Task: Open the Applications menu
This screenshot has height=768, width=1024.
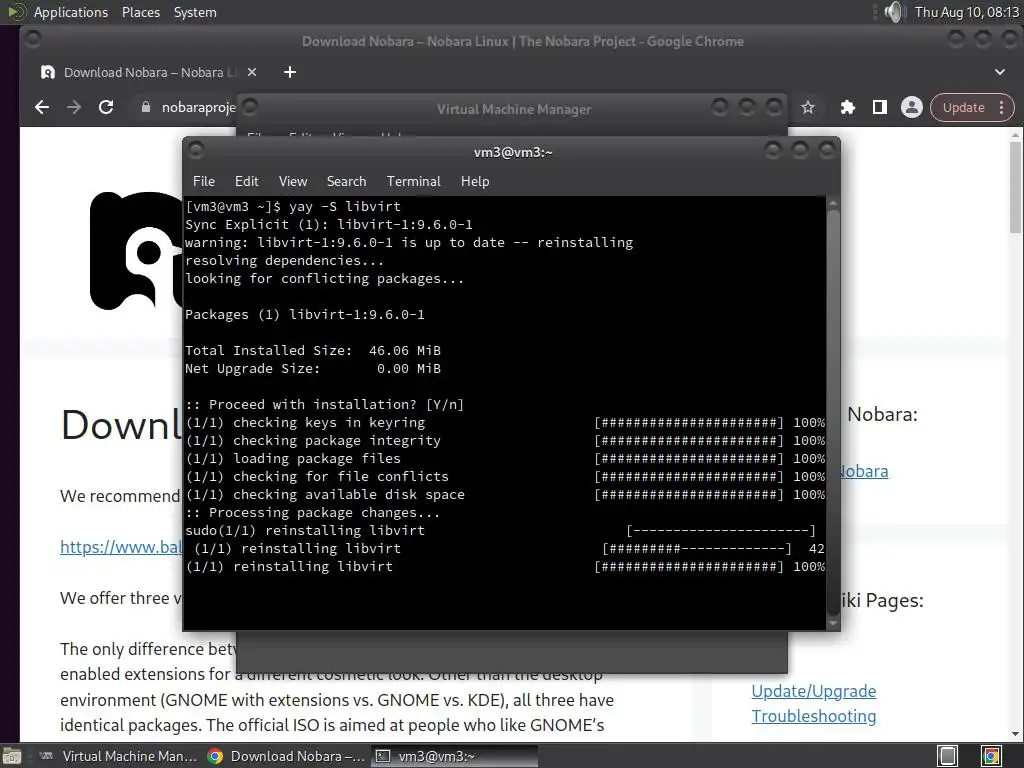Action: (x=71, y=12)
